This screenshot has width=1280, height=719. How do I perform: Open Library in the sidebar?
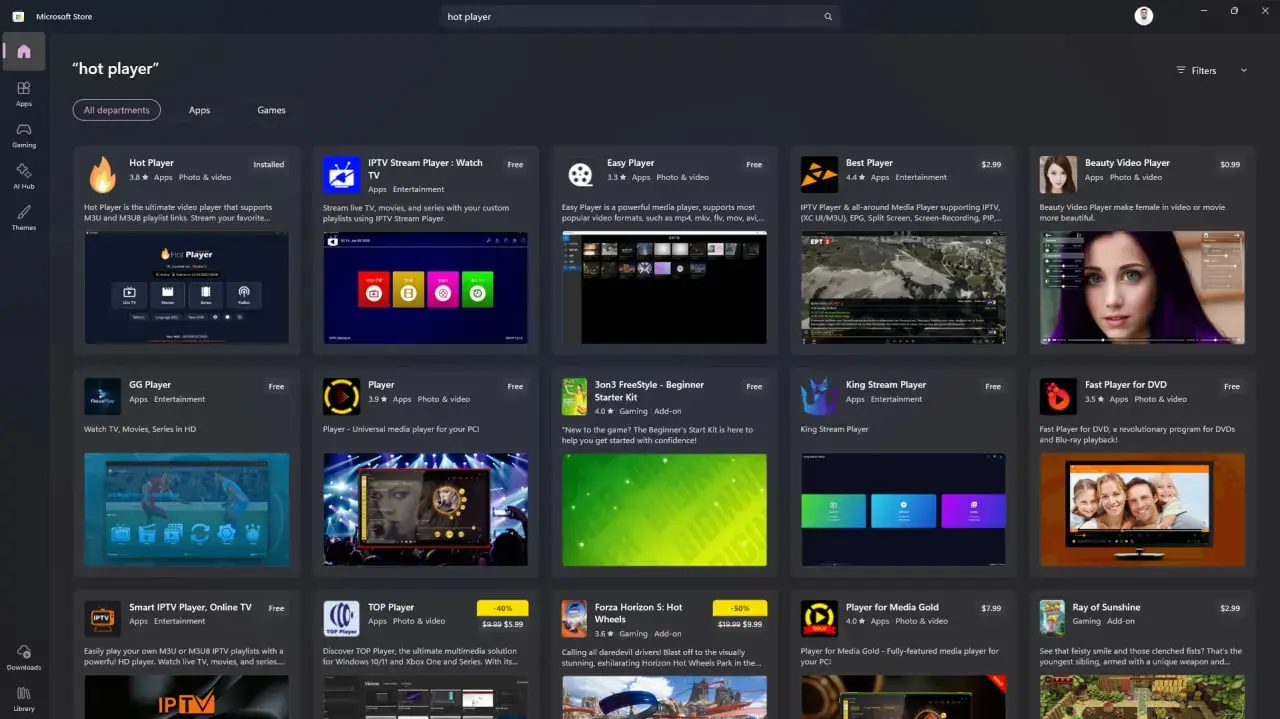(x=24, y=698)
